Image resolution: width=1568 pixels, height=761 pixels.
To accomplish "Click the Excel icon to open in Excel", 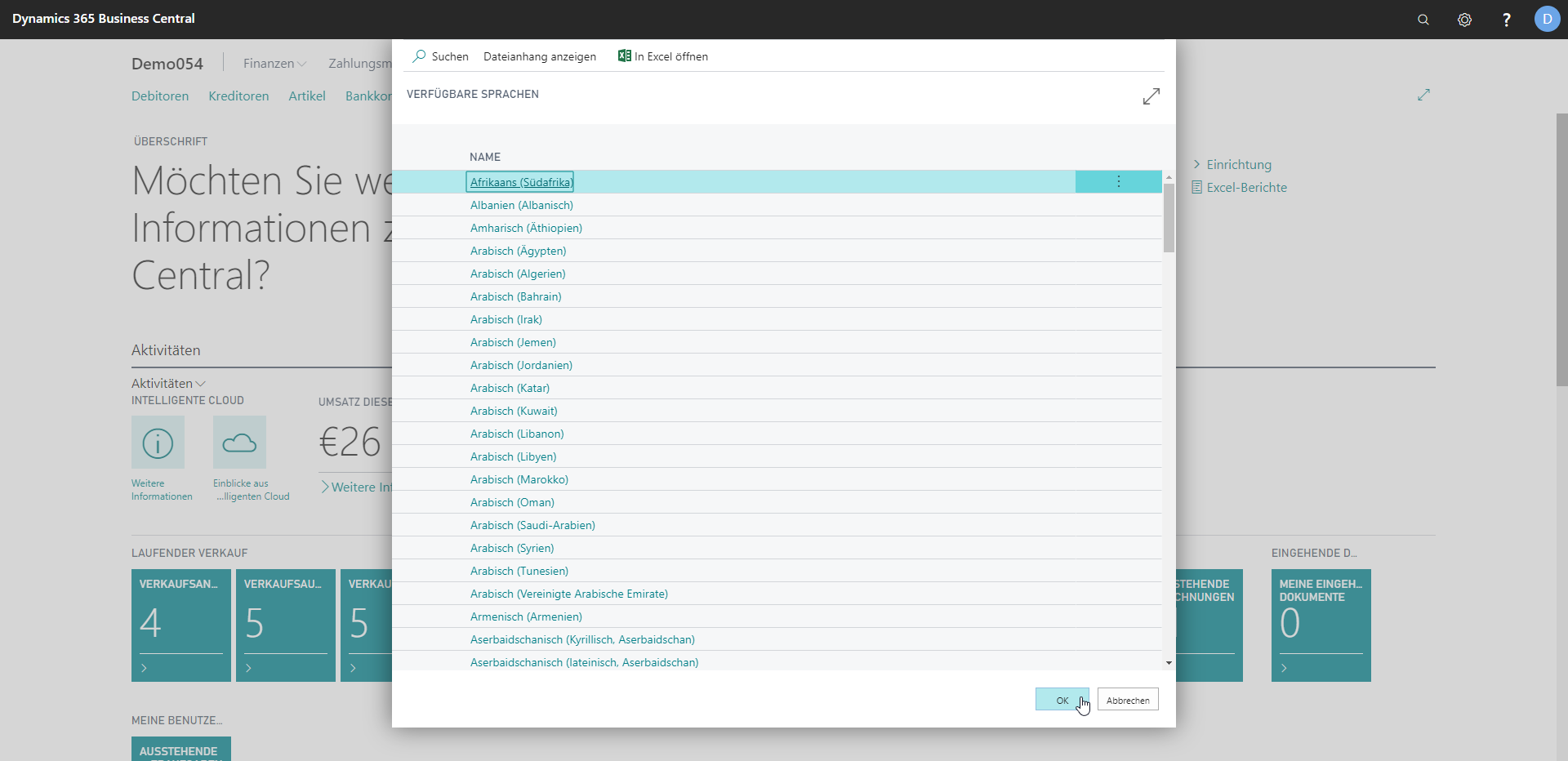I will pyautogui.click(x=625, y=56).
